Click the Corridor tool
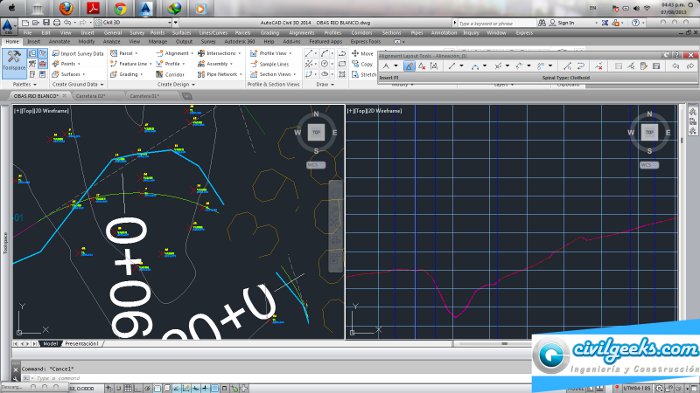Viewport: 700px width, 393px height. coord(171,75)
